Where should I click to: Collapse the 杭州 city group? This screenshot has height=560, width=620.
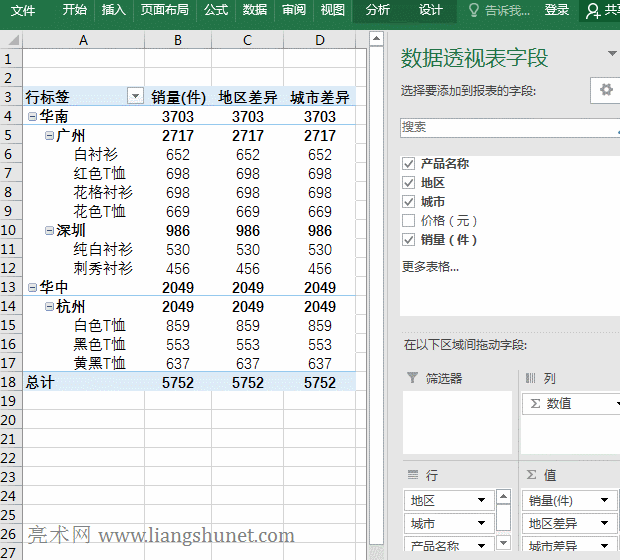tap(47, 306)
